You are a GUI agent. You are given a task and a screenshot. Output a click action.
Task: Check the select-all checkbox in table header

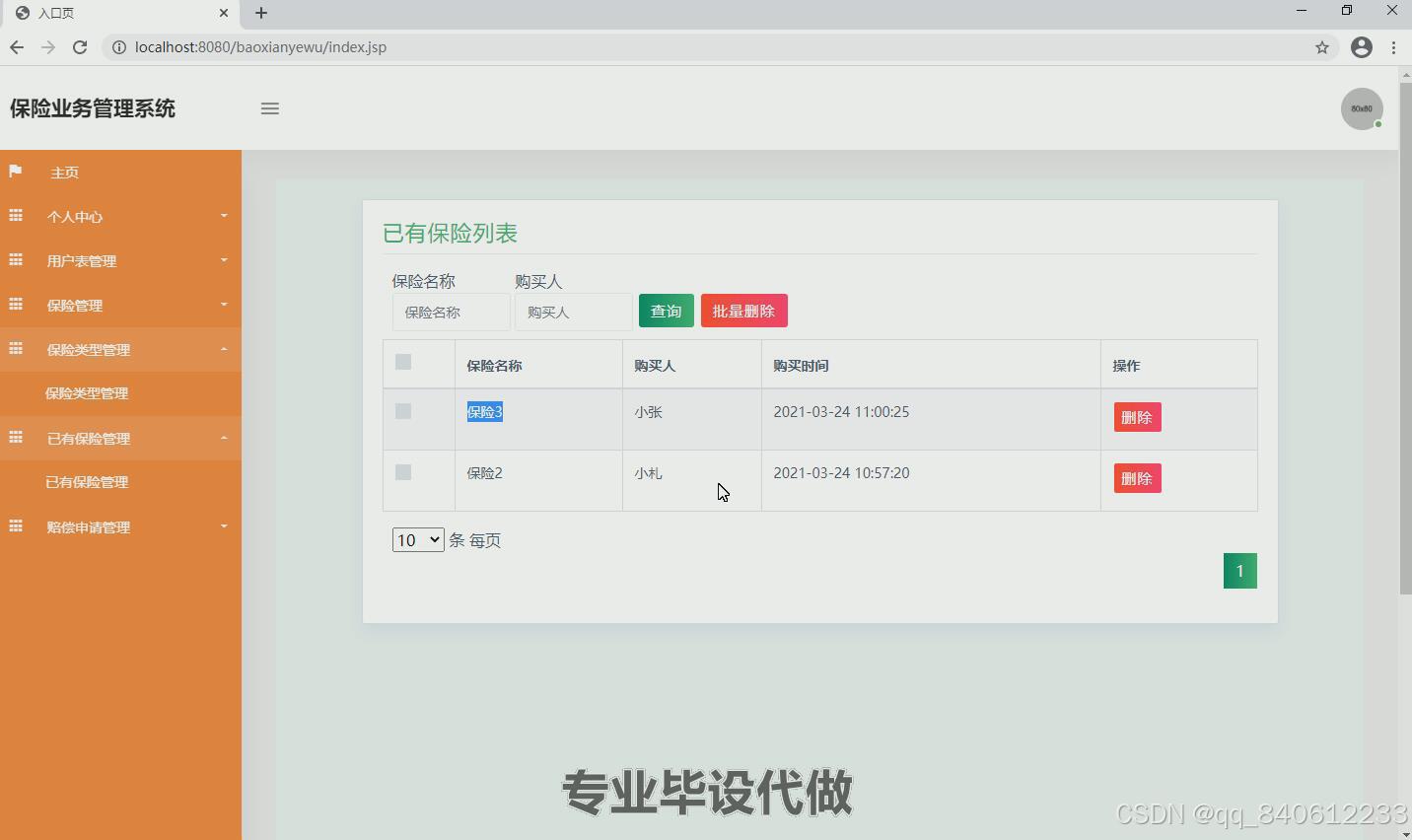click(402, 362)
